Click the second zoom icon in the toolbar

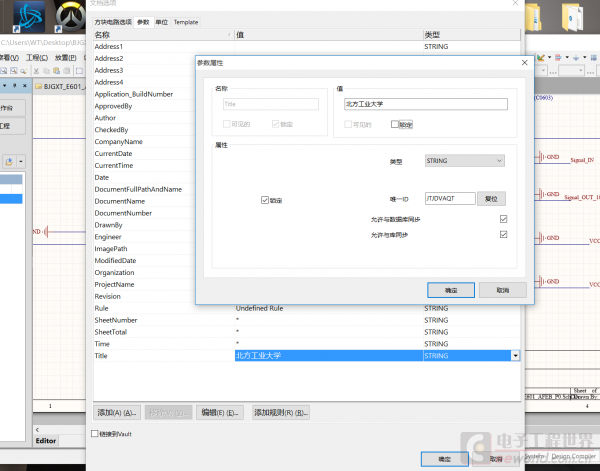[x=13, y=71]
